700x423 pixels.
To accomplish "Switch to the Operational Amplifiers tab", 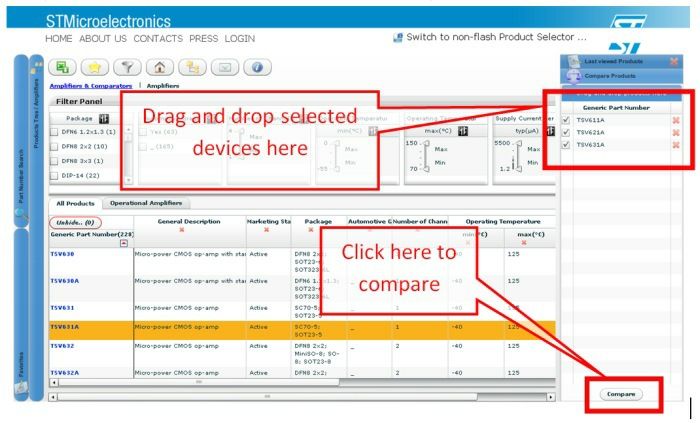I will 146,203.
